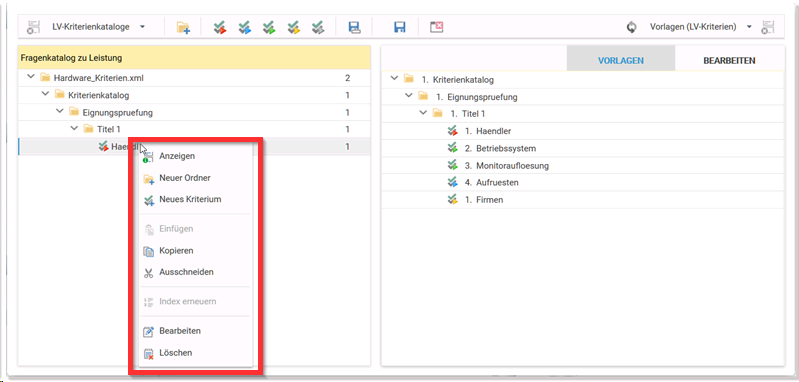The image size is (799, 382).
Task: Click the close window icon with red X
Action: (x=436, y=28)
